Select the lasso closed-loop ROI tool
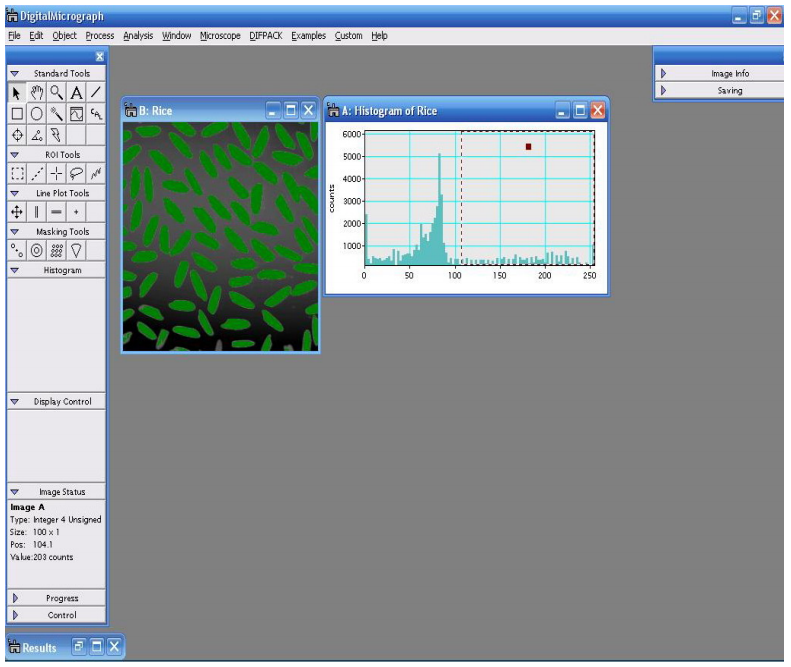The image size is (791, 667). point(76,174)
